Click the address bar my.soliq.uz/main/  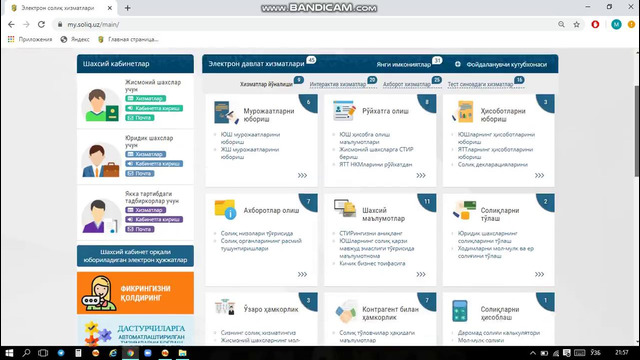pyautogui.click(x=302, y=24)
